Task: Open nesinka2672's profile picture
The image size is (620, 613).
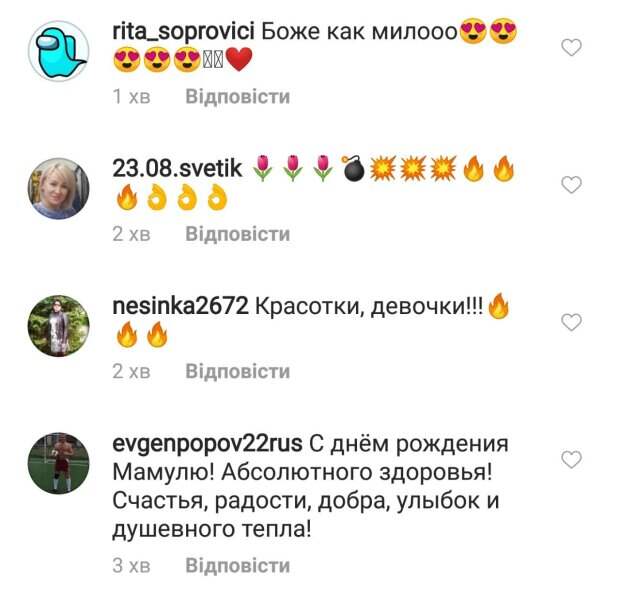Action: [x=59, y=325]
